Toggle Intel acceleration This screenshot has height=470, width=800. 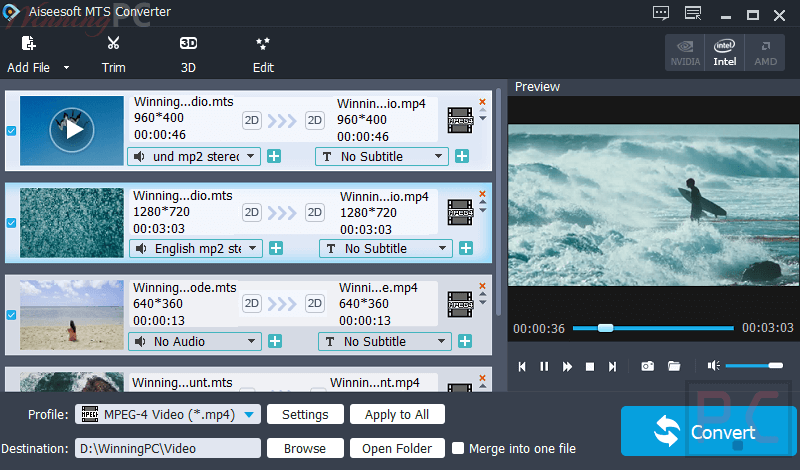724,53
